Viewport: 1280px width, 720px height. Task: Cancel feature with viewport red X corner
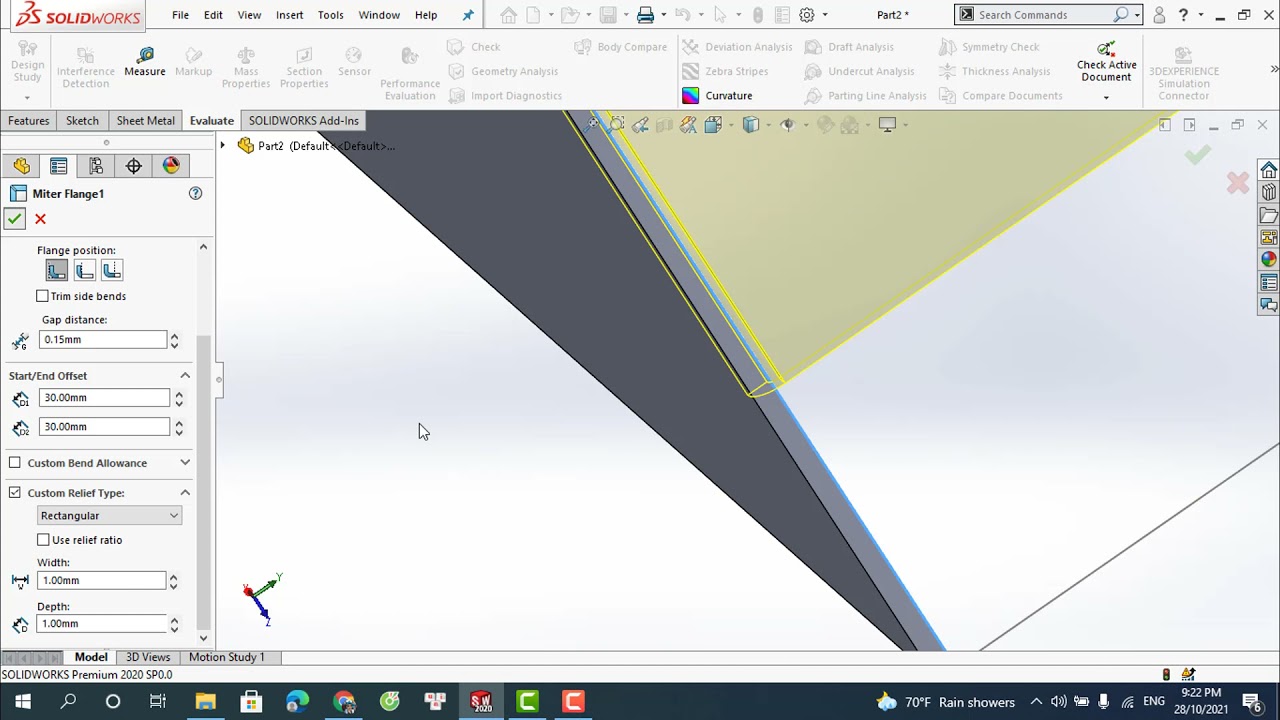click(1238, 182)
